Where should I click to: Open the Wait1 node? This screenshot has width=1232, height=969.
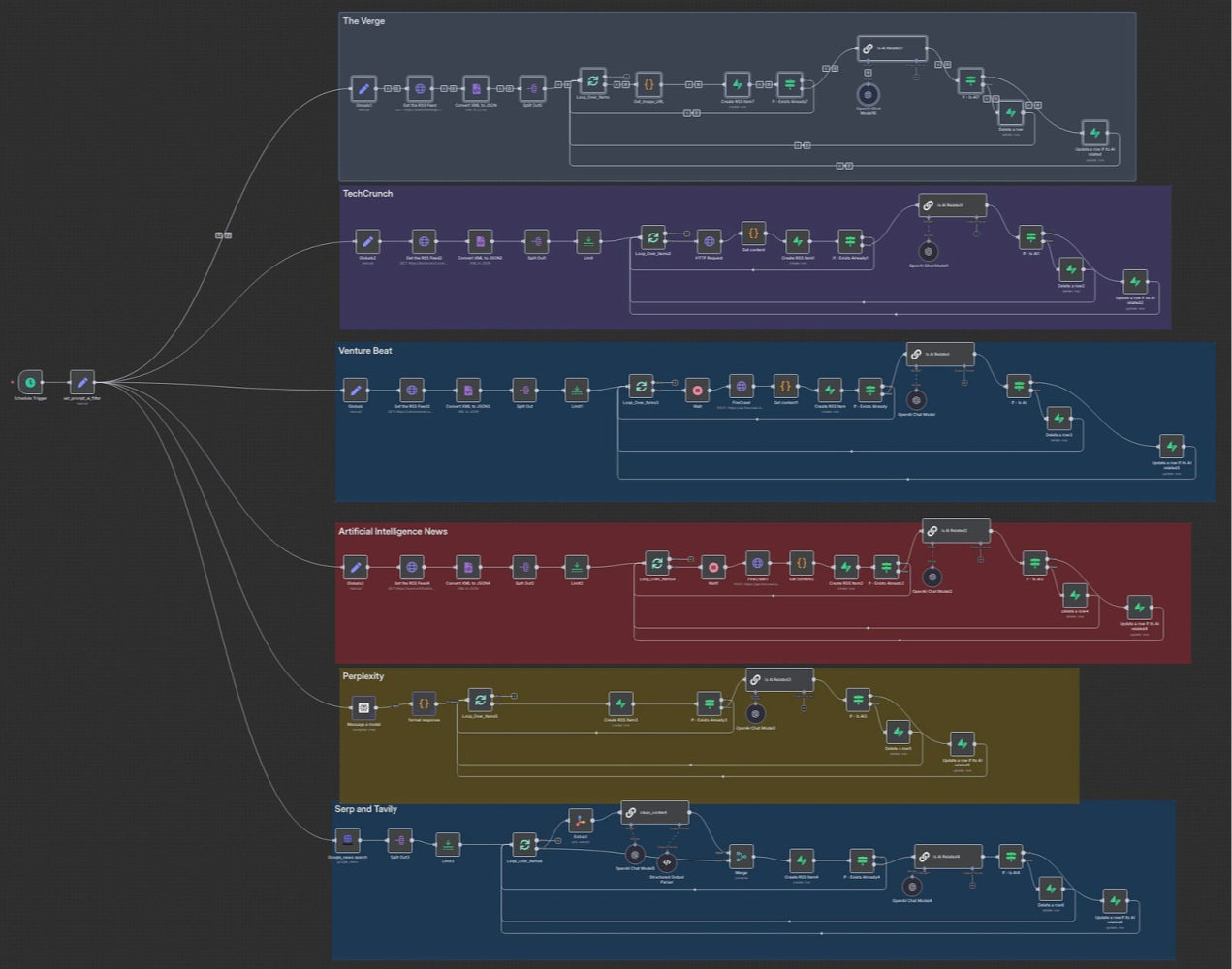point(713,567)
